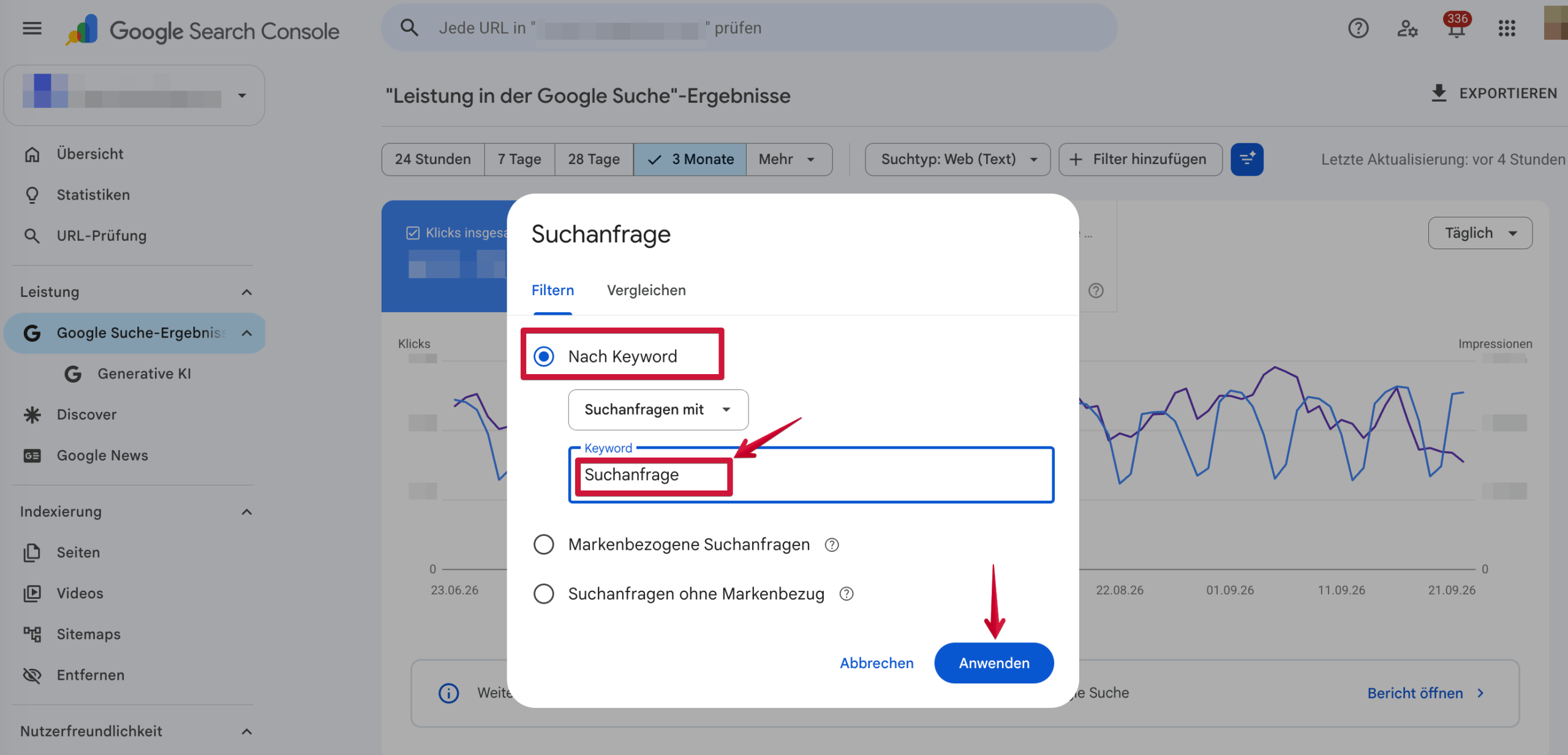Screen dimensions: 1568x755
Task: Click the Generative KI Google icon
Action: [x=73, y=374]
